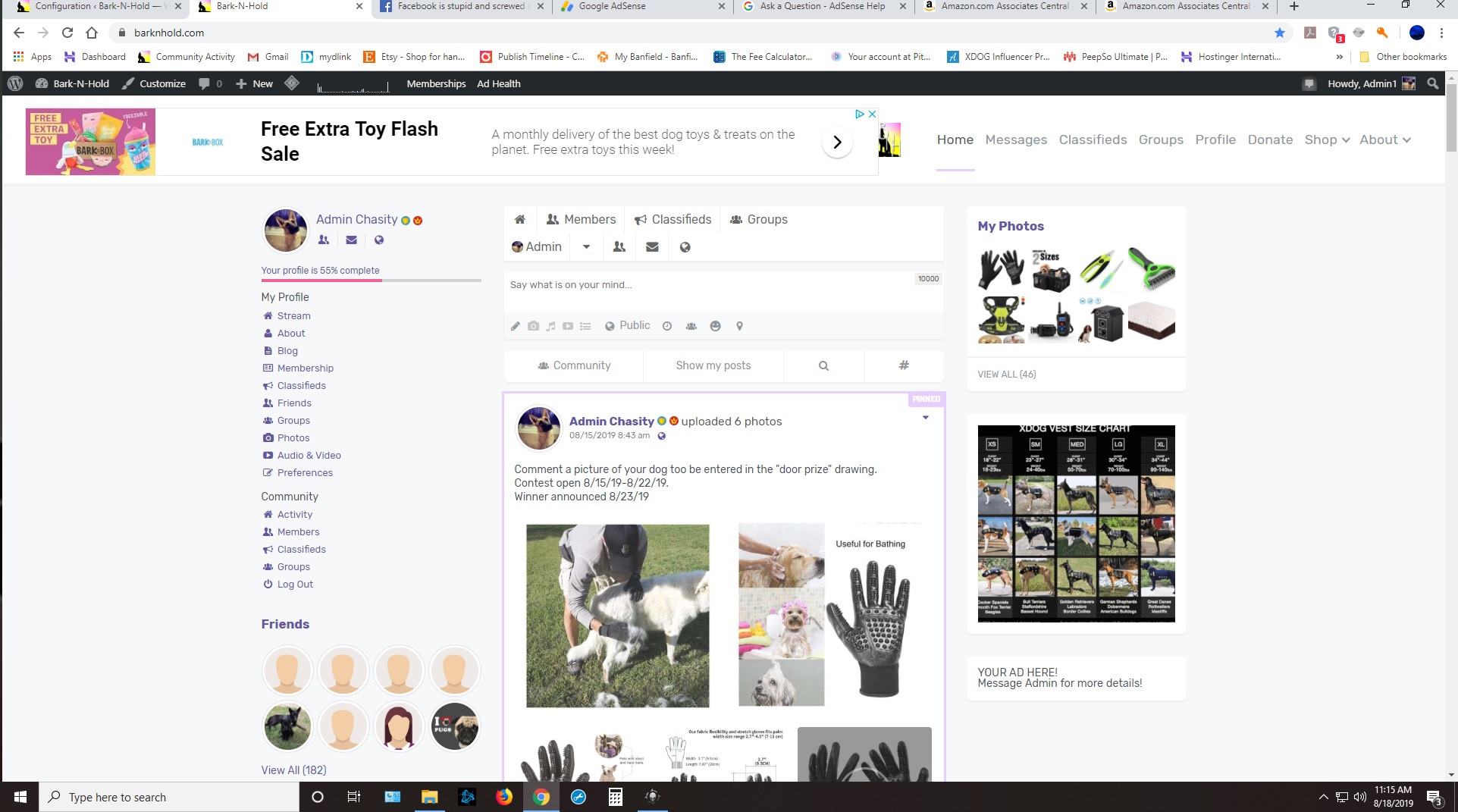The width and height of the screenshot is (1458, 812).
Task: Expand the Shop menu in site navigation
Action: [x=1327, y=140]
